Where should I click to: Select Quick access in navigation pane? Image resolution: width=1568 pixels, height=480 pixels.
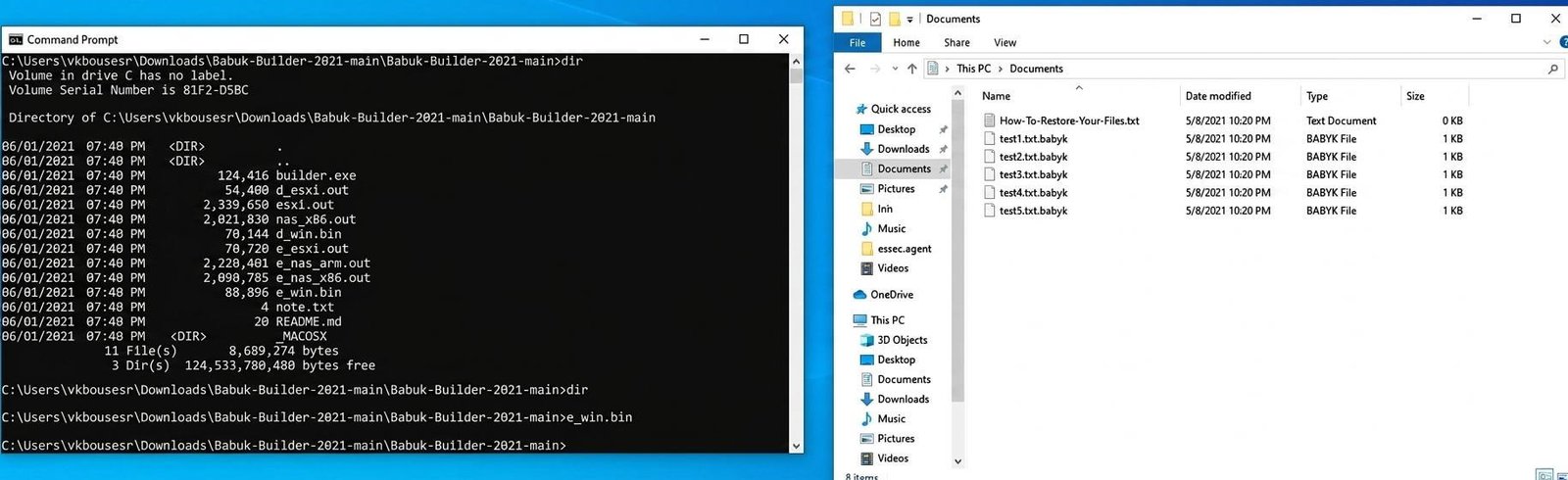click(901, 109)
